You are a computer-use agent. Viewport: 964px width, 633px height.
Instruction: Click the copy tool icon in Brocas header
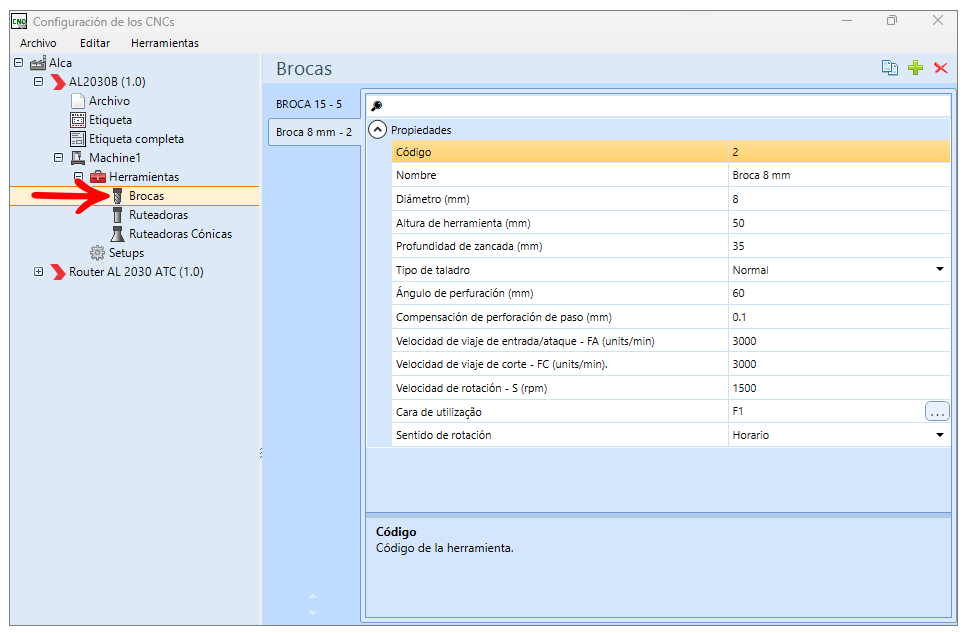click(890, 68)
